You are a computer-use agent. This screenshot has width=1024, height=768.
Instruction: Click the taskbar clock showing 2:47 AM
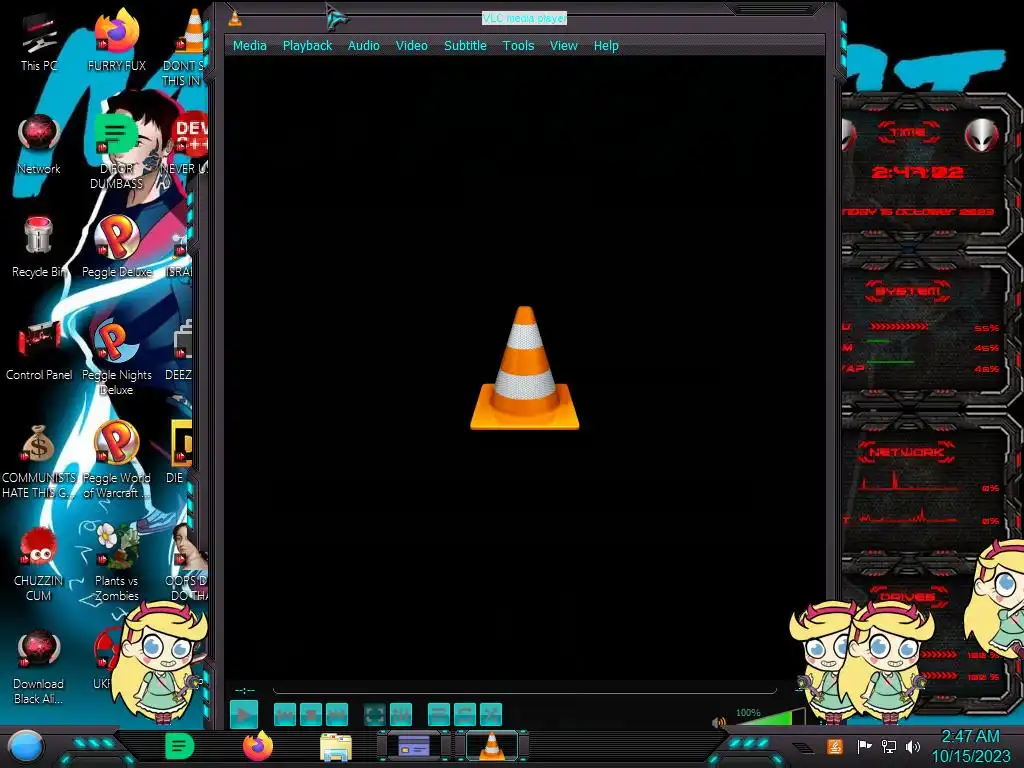point(970,746)
